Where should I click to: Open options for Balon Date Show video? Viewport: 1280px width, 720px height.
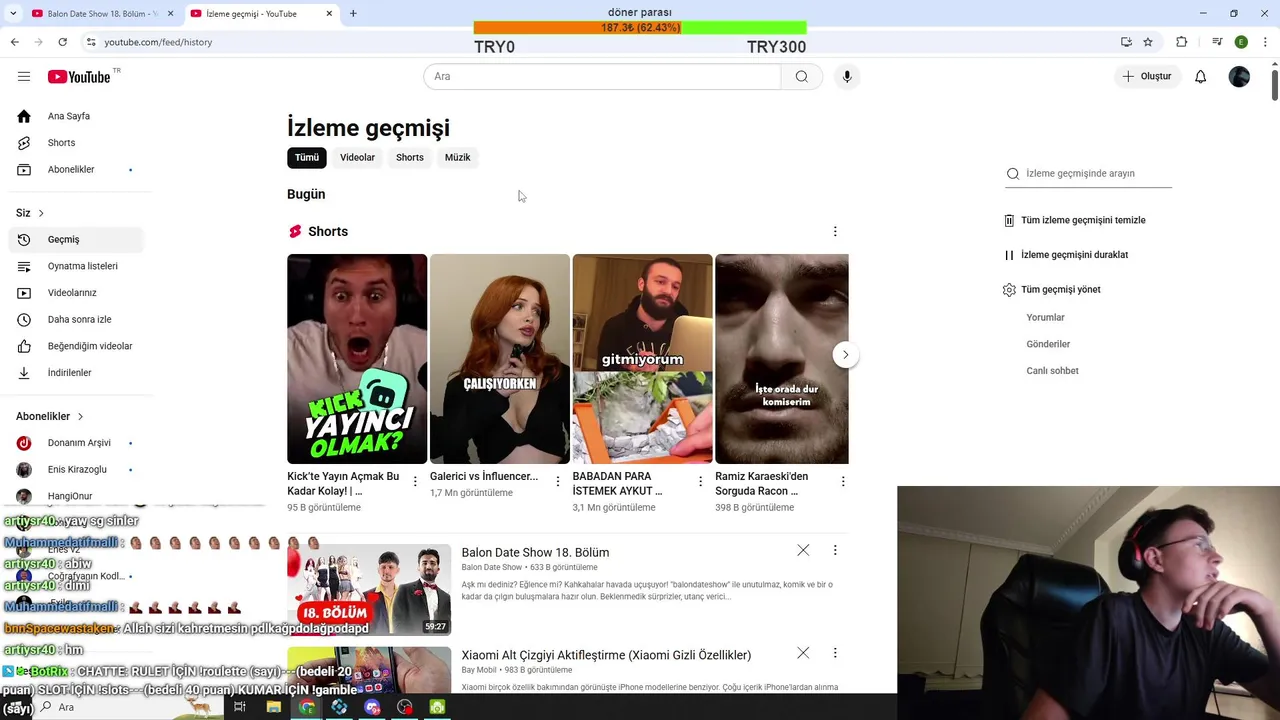point(835,551)
